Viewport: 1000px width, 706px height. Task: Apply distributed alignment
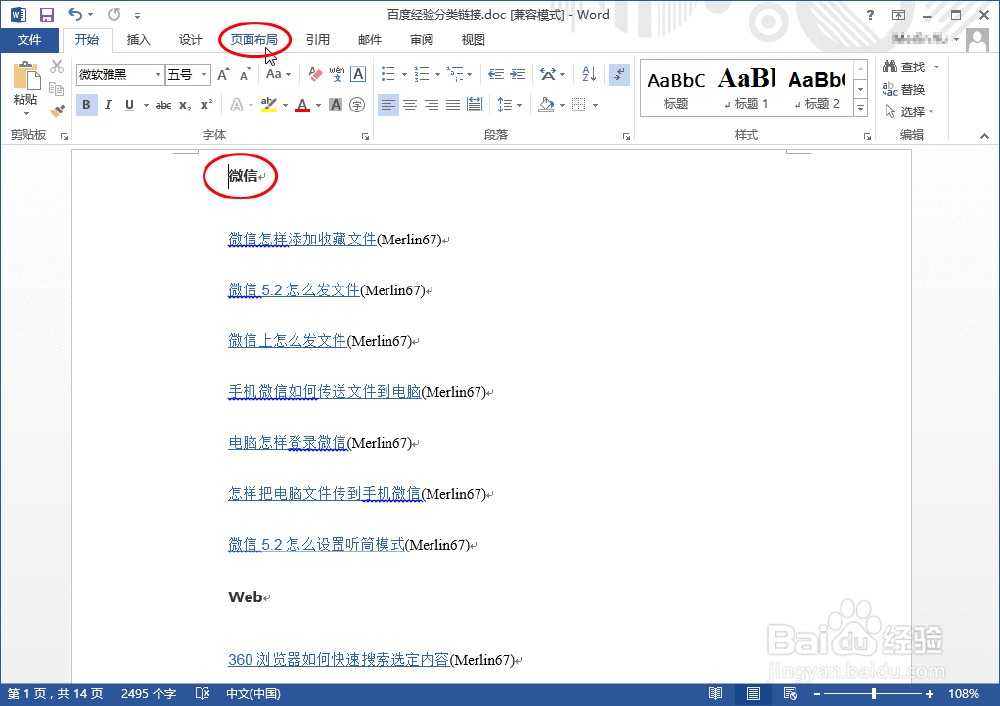coord(474,105)
